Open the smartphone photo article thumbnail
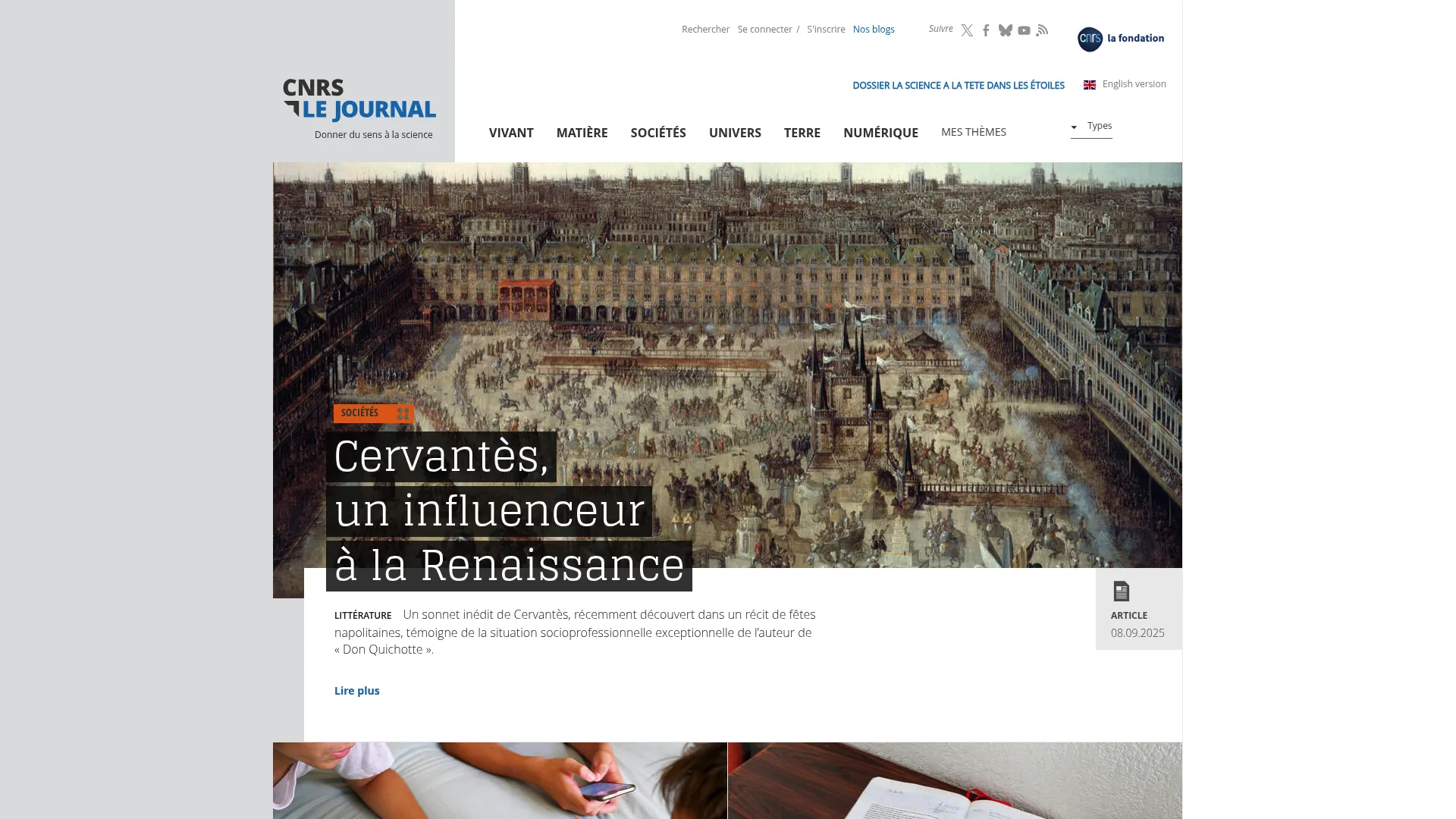 coord(500,780)
